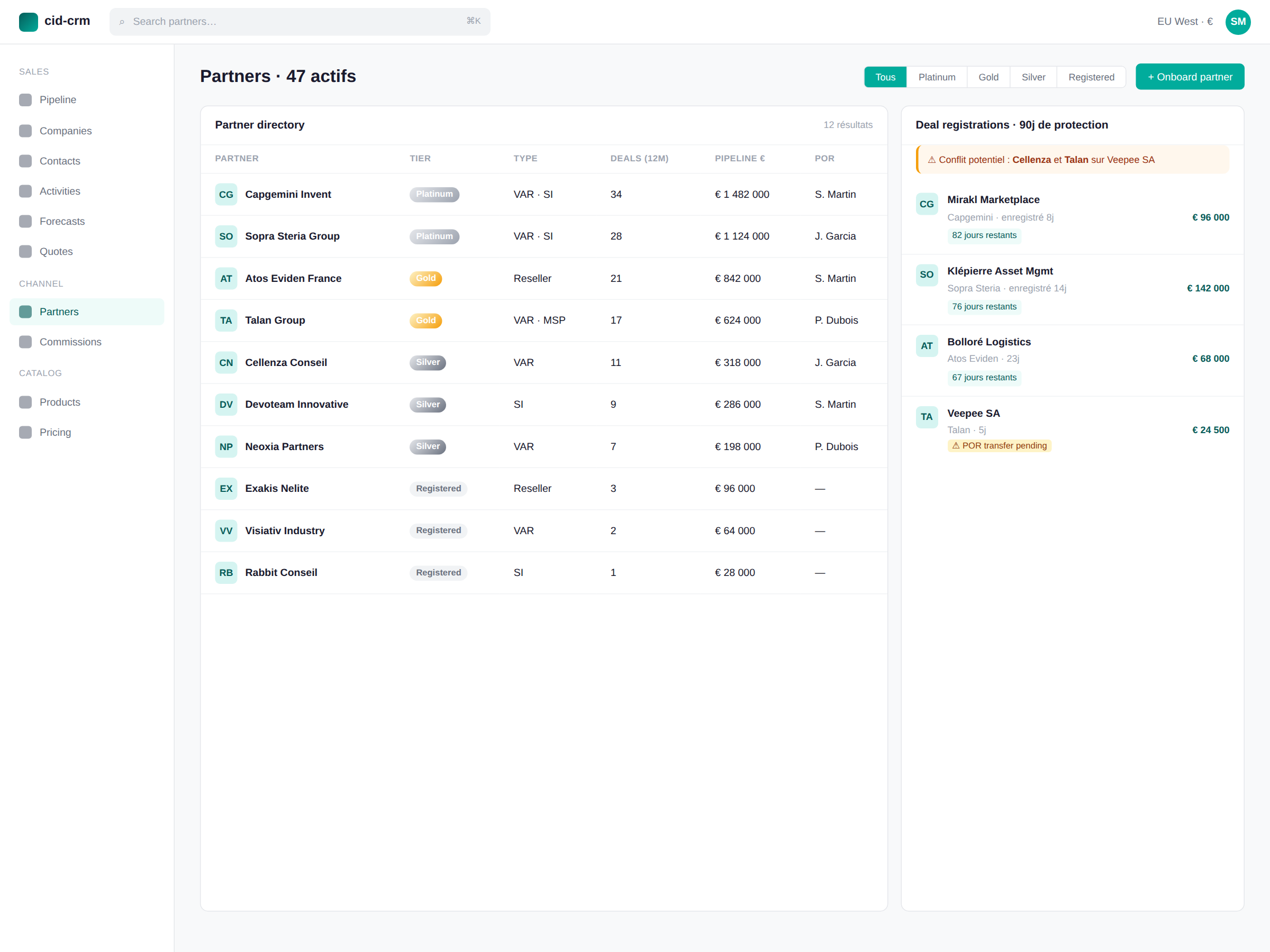This screenshot has width=1270, height=952.
Task: Go to Forecasts in the sidebar
Action: pos(87,222)
